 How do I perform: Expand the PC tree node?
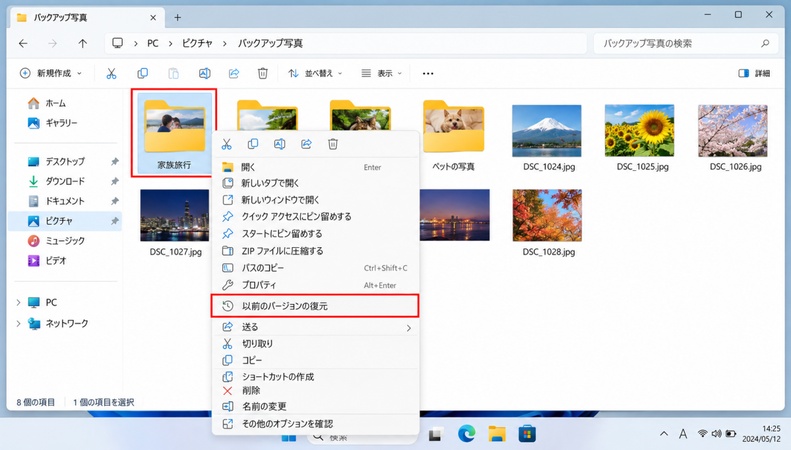(18, 303)
